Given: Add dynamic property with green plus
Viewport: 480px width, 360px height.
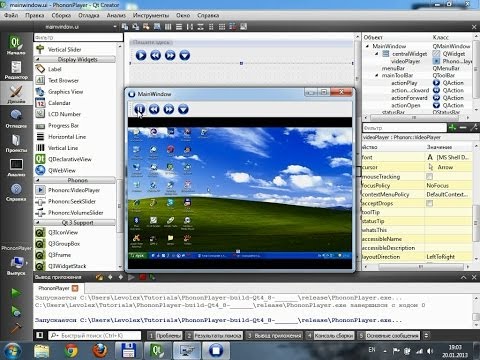Looking at the screenshot, I should pos(452,127).
